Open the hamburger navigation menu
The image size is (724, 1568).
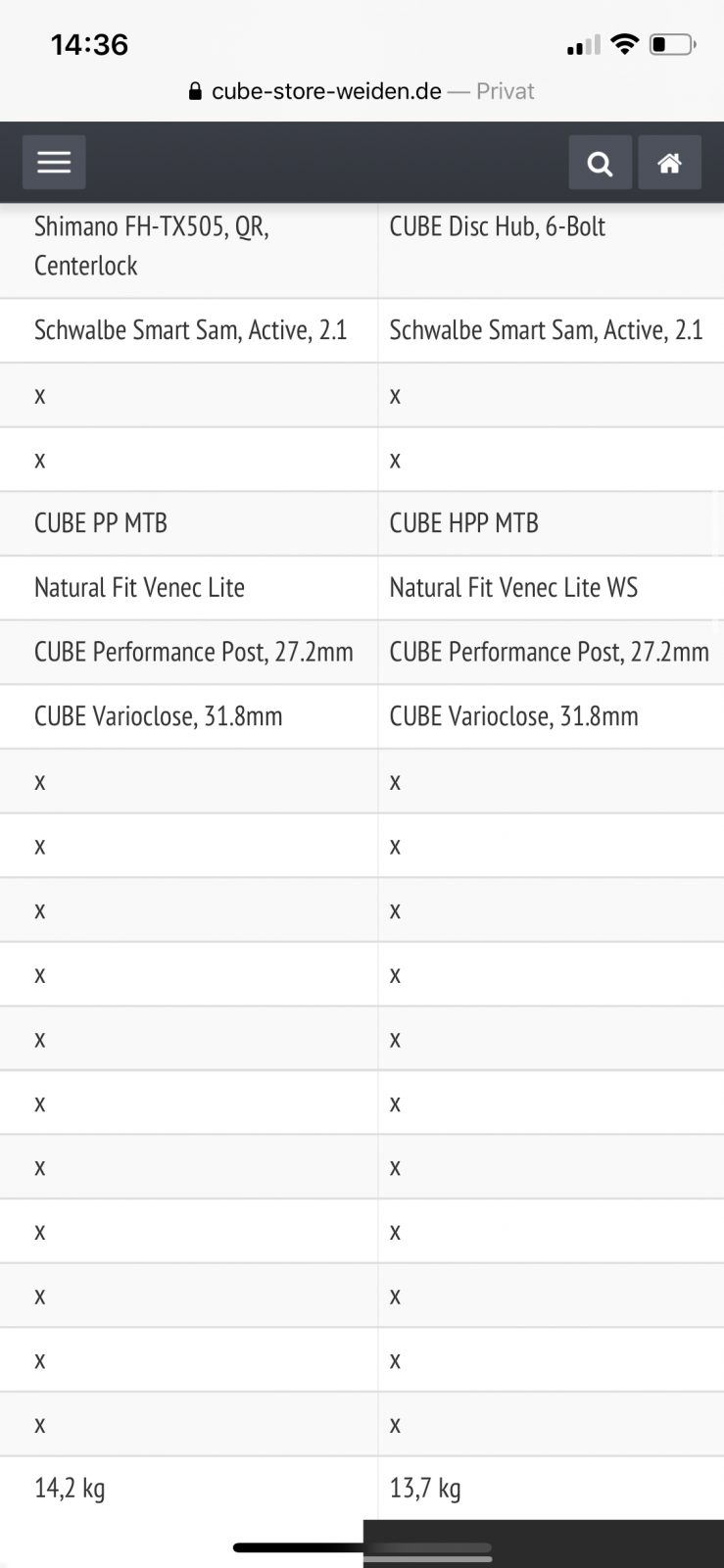pos(54,163)
